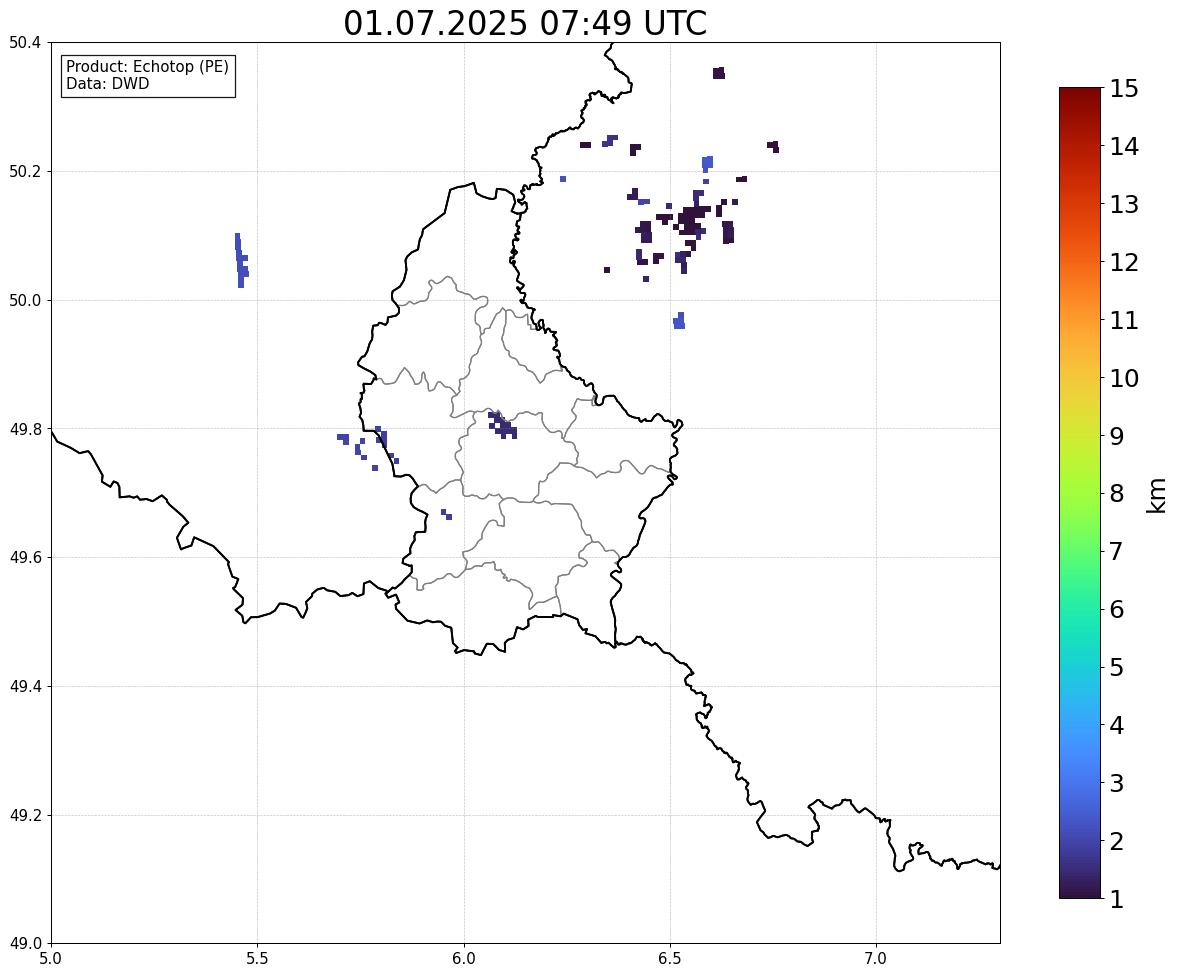Click latitude axis label '50.0'
Viewport: 1178px width, 976px height.
[x=25, y=301]
